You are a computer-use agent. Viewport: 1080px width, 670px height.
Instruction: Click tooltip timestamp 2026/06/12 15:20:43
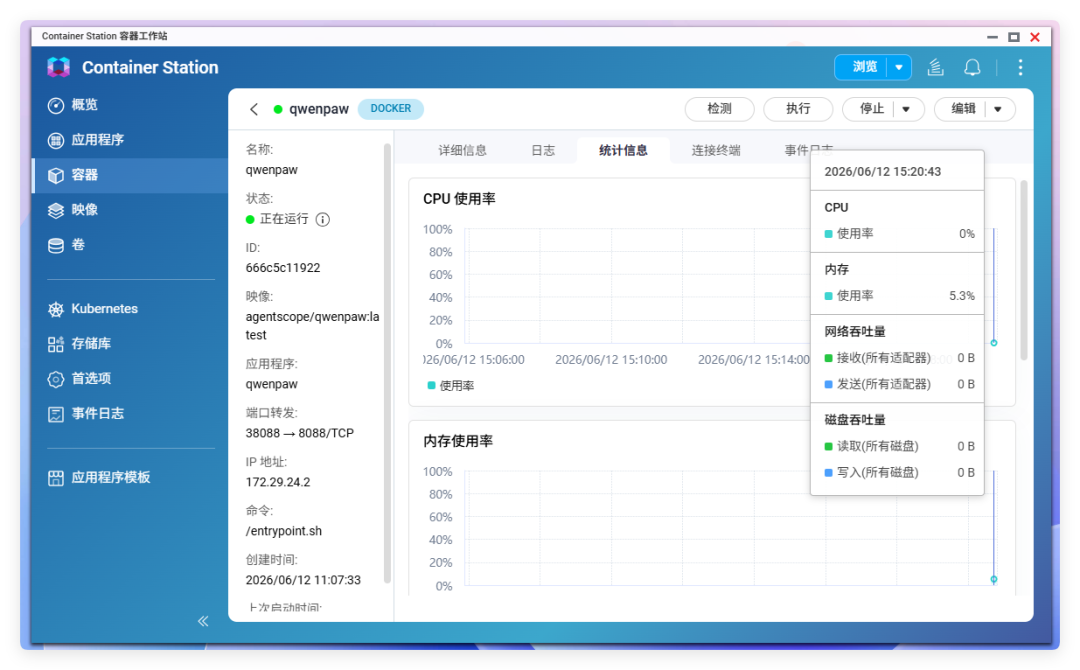[x=882, y=171]
